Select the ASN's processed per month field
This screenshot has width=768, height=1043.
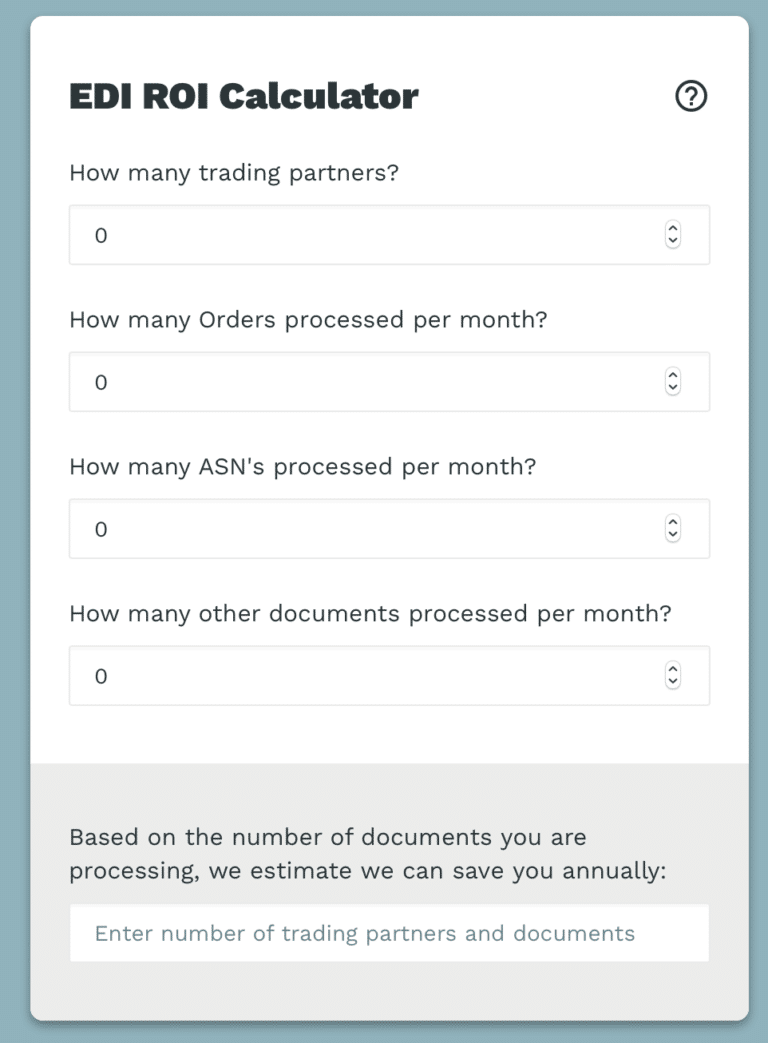click(x=389, y=529)
